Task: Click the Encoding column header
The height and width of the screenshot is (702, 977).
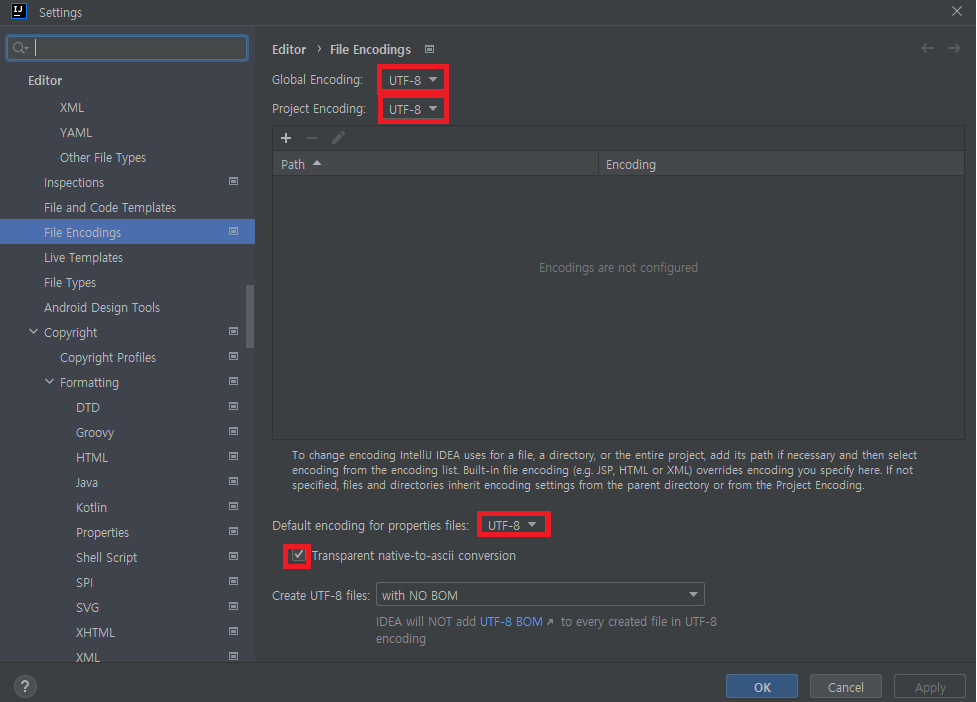Action: [x=781, y=164]
